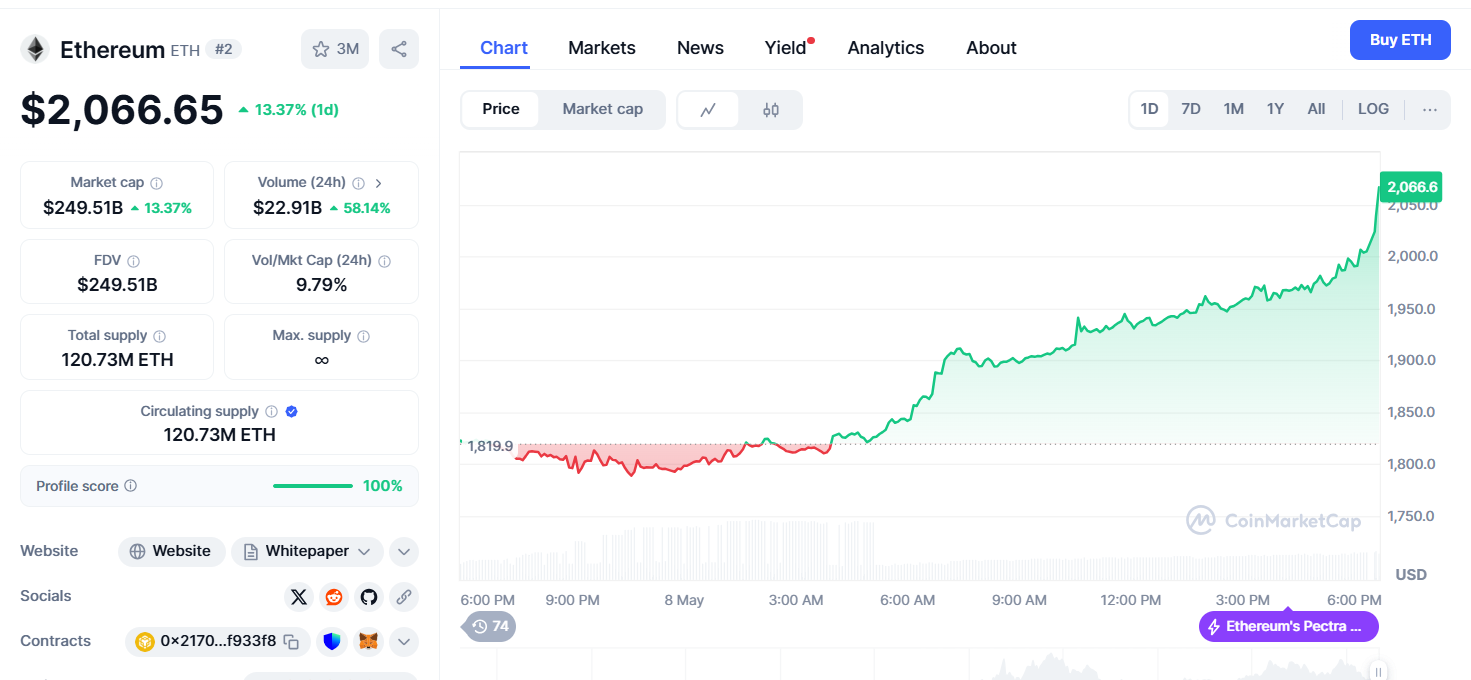This screenshot has width=1471, height=680.
Task: Set chart range to 1D
Action: click(1149, 109)
